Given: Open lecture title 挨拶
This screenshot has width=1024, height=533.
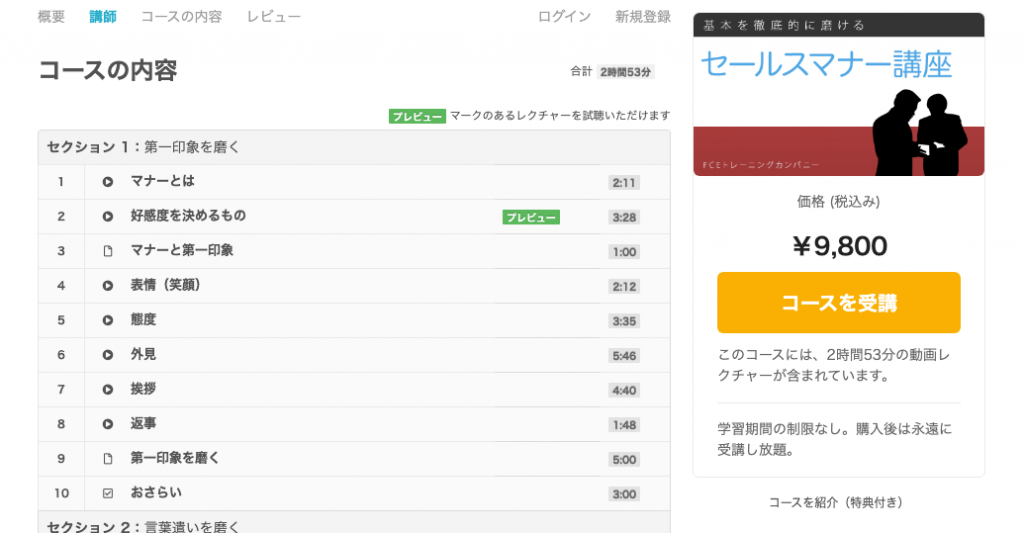Looking at the screenshot, I should coord(143,389).
